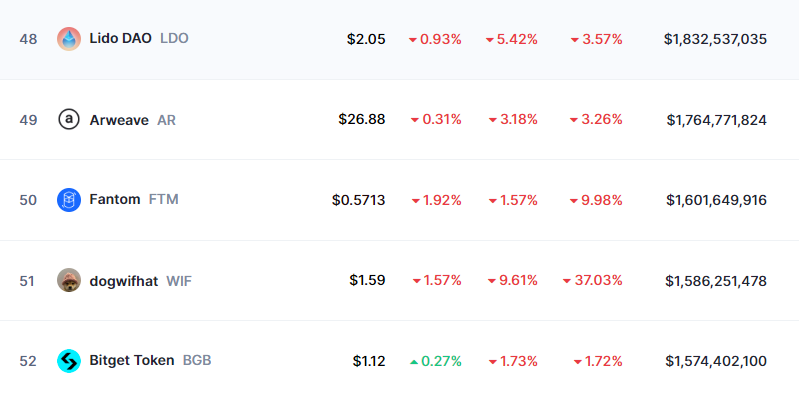The width and height of the screenshot is (799, 395).
Task: Click Arweave's price $26.88
Action: (x=362, y=119)
